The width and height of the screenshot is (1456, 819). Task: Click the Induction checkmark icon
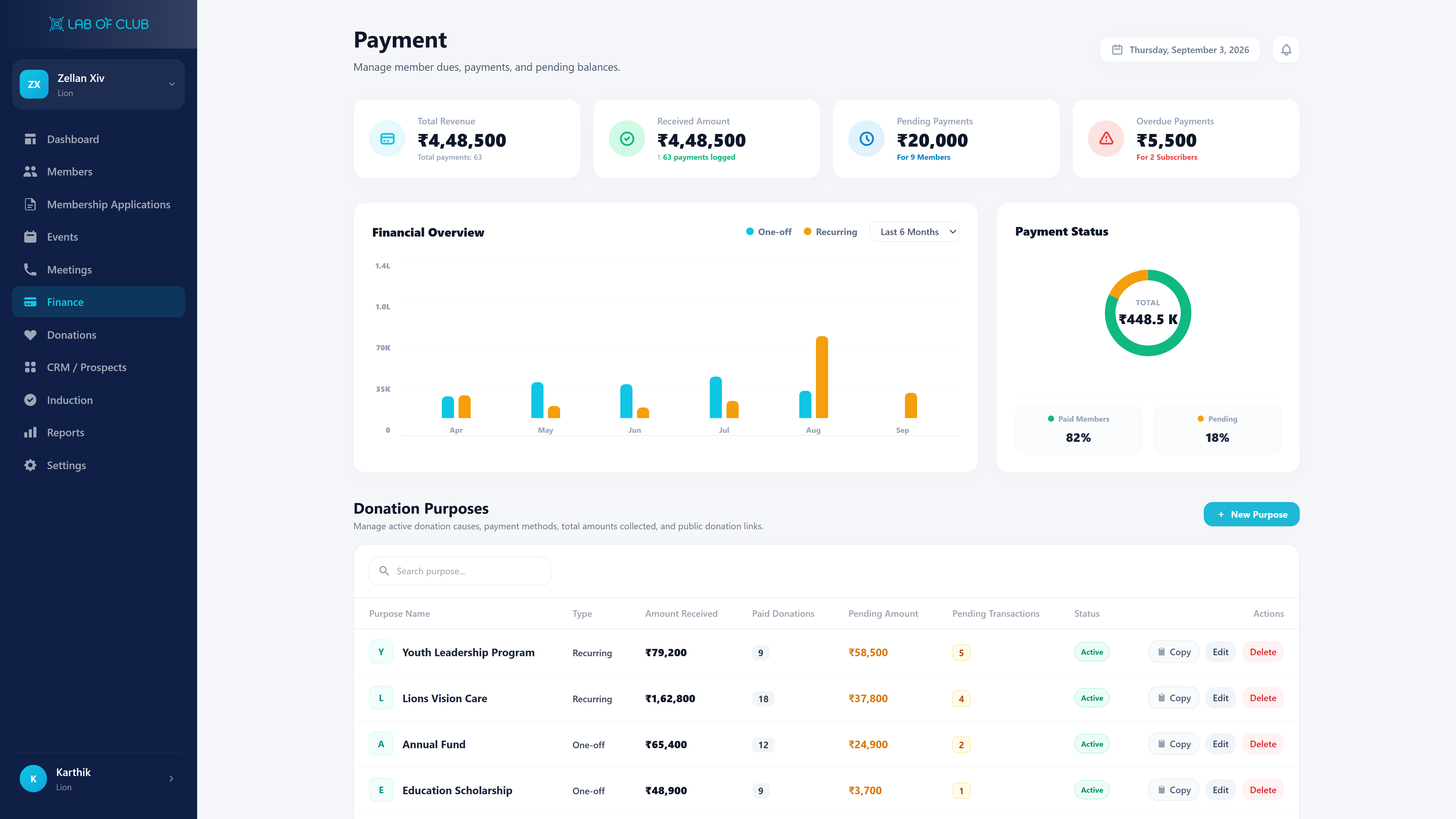pos(31,400)
